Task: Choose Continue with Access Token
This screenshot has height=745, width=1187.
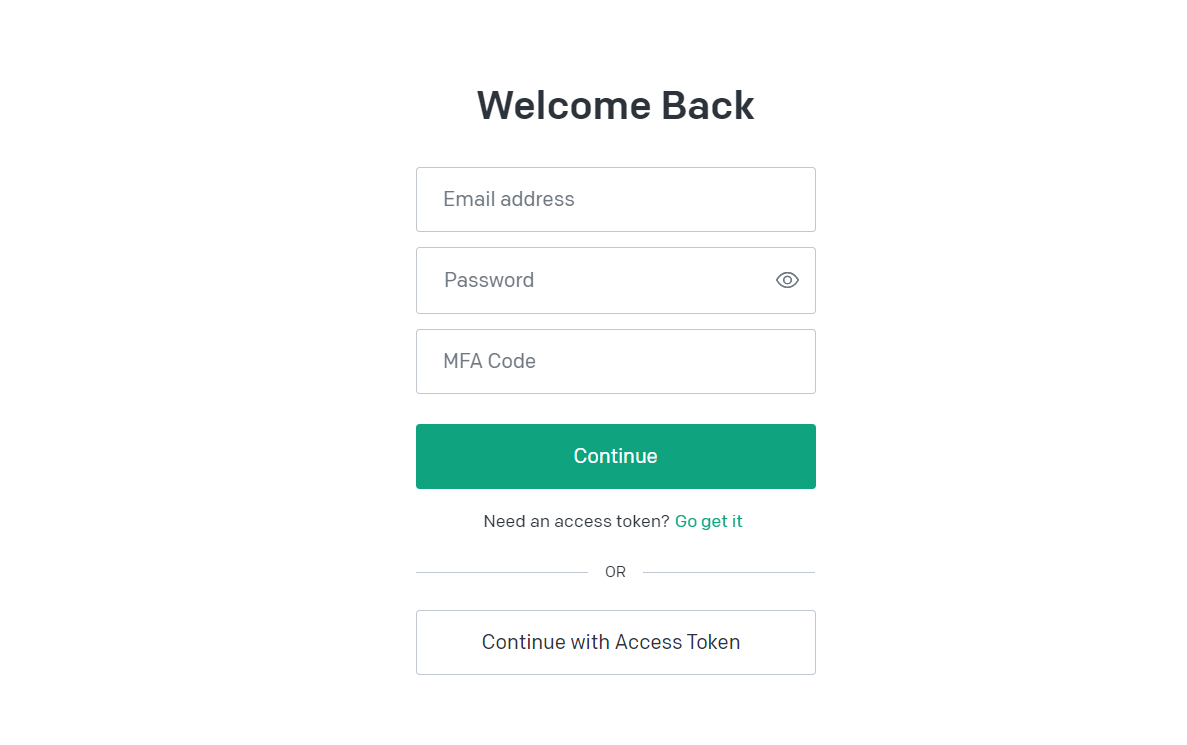Action: 615,642
